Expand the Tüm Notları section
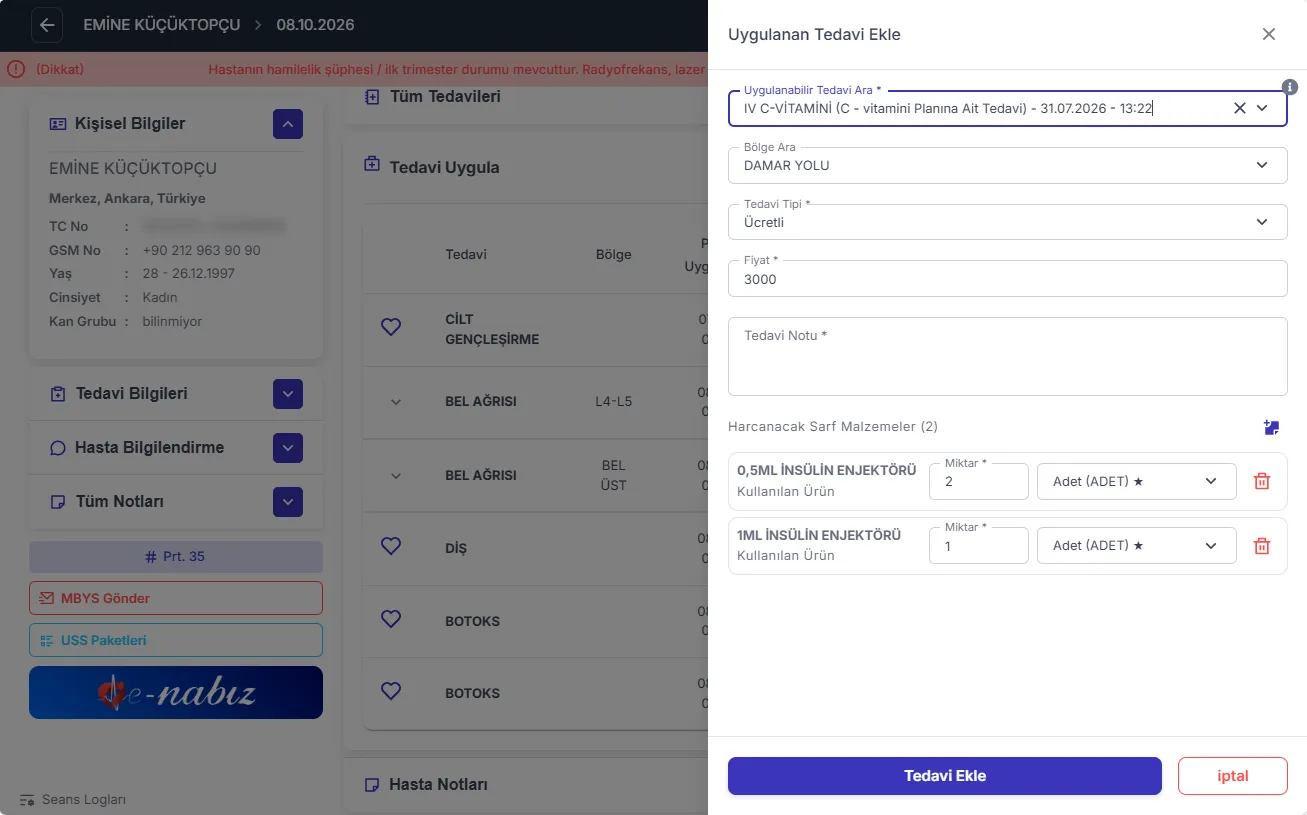Viewport: 1307px width, 815px height. tap(288, 502)
